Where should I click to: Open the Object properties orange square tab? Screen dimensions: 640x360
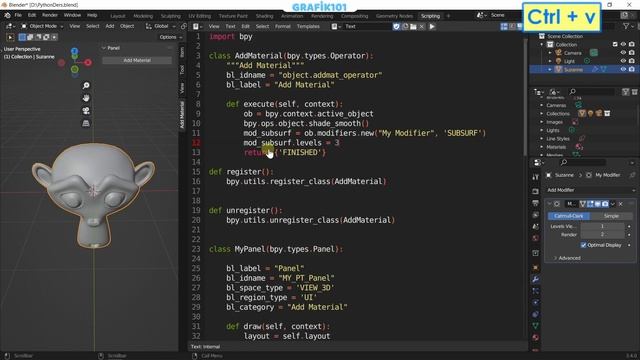coord(536,267)
